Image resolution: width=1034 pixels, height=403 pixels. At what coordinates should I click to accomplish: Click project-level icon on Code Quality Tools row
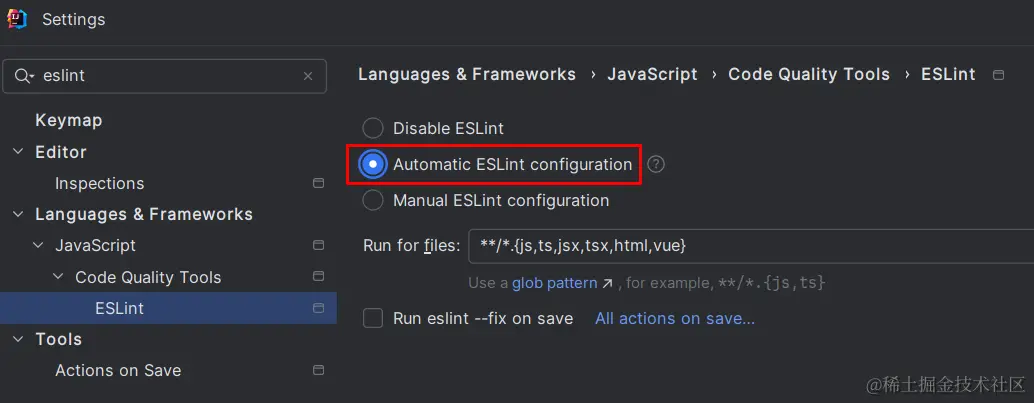click(319, 276)
